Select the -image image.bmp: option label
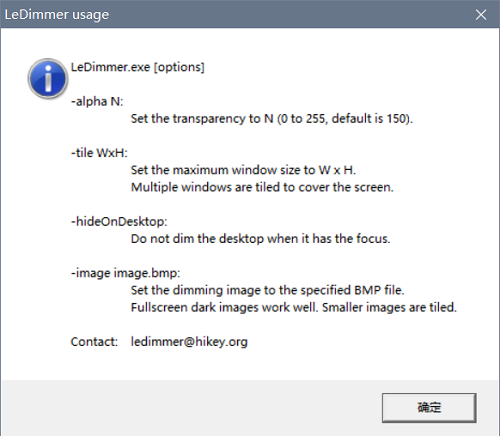500x436 pixels. (x=125, y=273)
